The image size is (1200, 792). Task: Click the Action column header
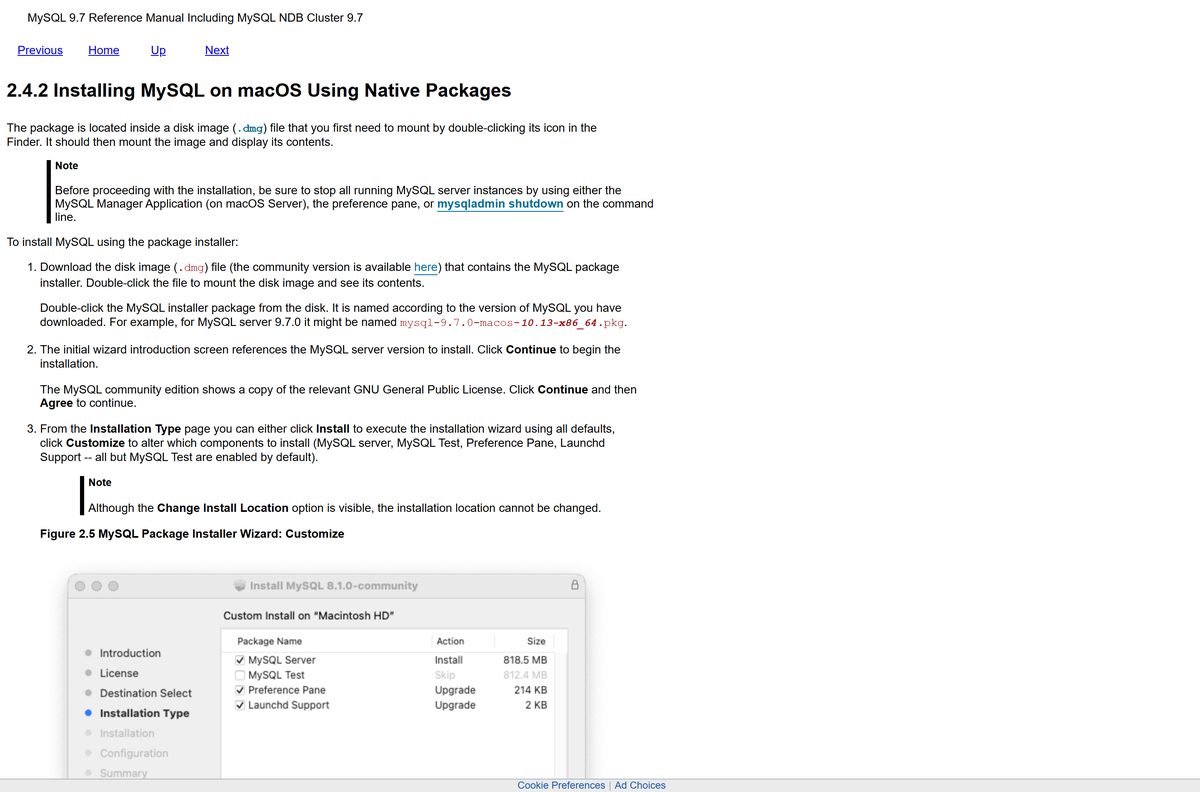450,641
